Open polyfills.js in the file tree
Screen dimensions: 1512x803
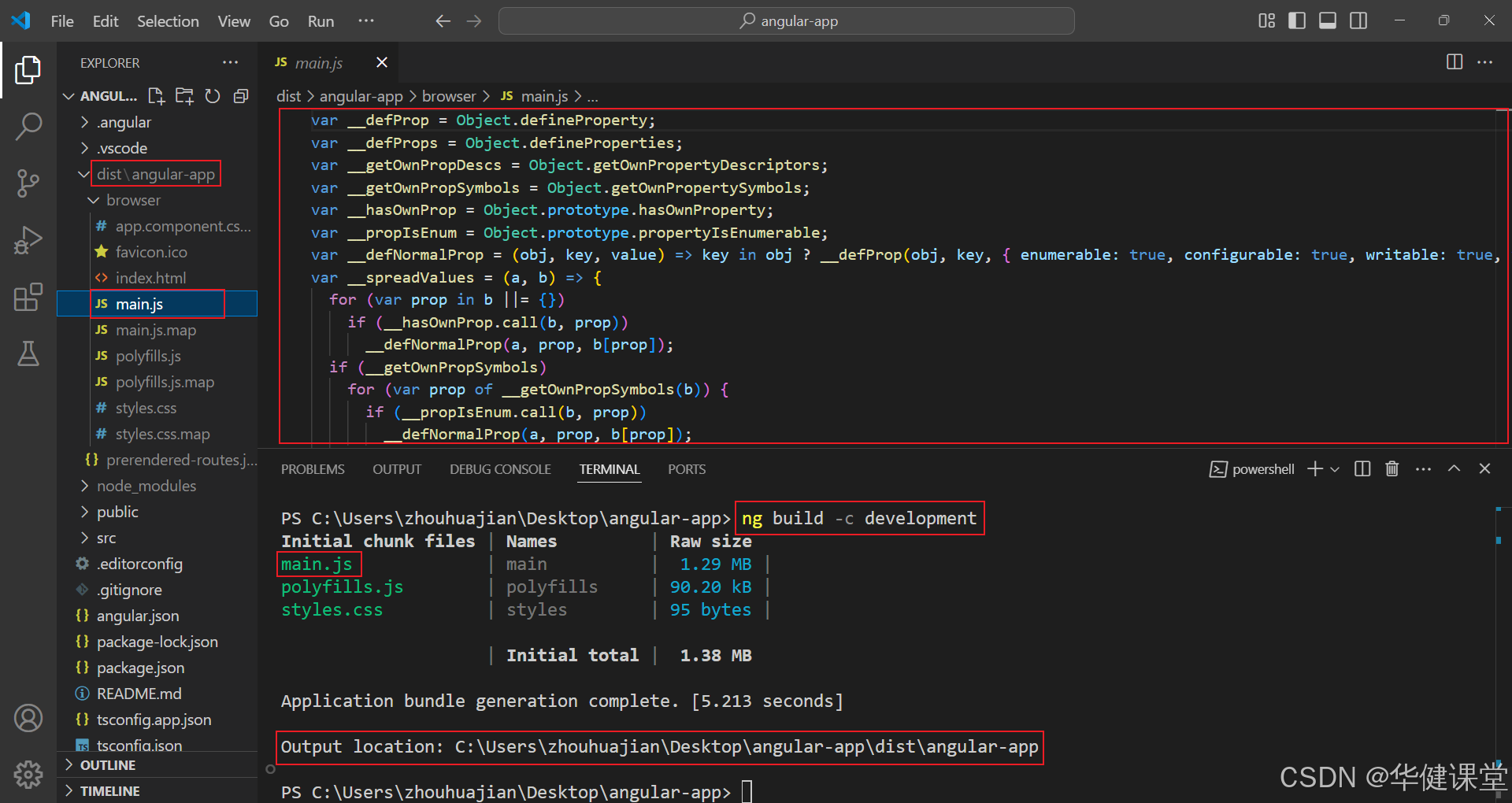coord(157,356)
